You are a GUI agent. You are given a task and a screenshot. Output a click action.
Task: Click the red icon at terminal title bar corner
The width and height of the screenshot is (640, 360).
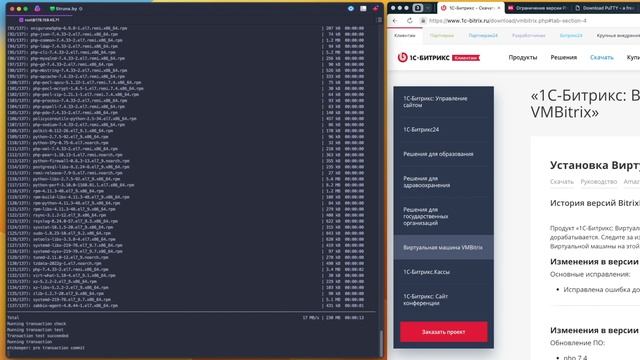point(376,8)
